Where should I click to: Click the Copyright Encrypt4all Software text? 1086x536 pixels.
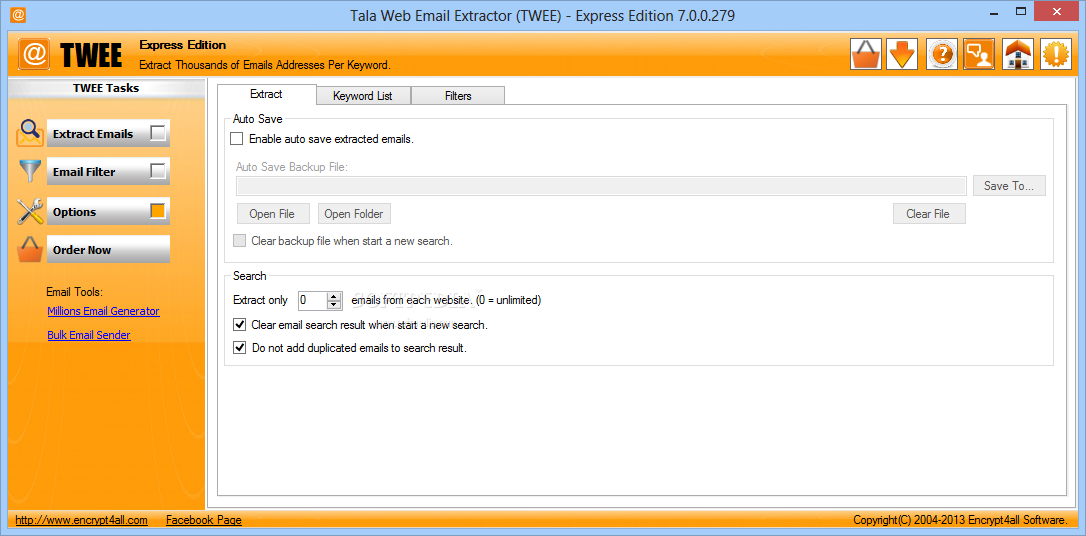(x=961, y=519)
